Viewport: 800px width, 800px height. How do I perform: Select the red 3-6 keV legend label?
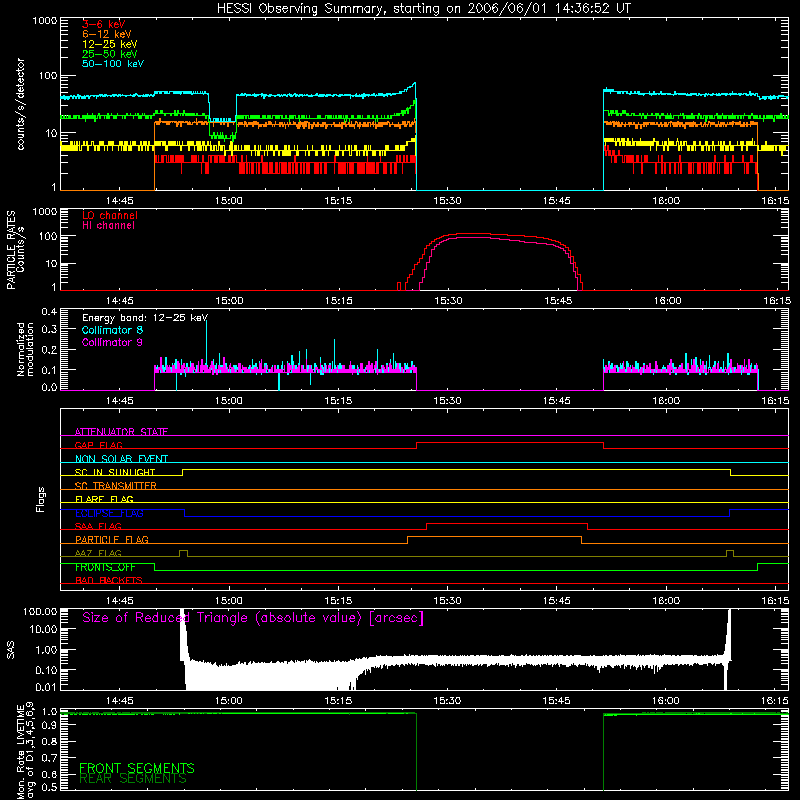pyautogui.click(x=104, y=24)
